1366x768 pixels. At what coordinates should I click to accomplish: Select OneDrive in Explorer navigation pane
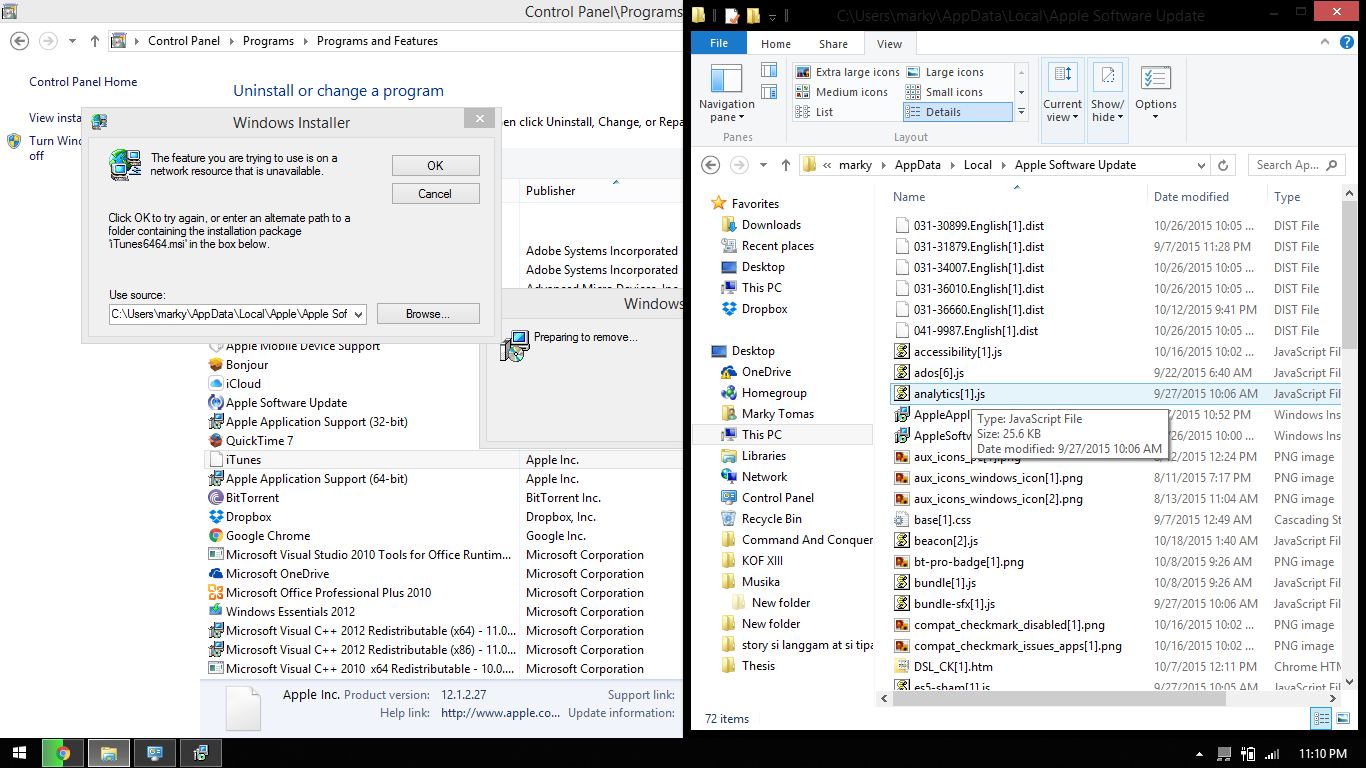[x=766, y=372]
